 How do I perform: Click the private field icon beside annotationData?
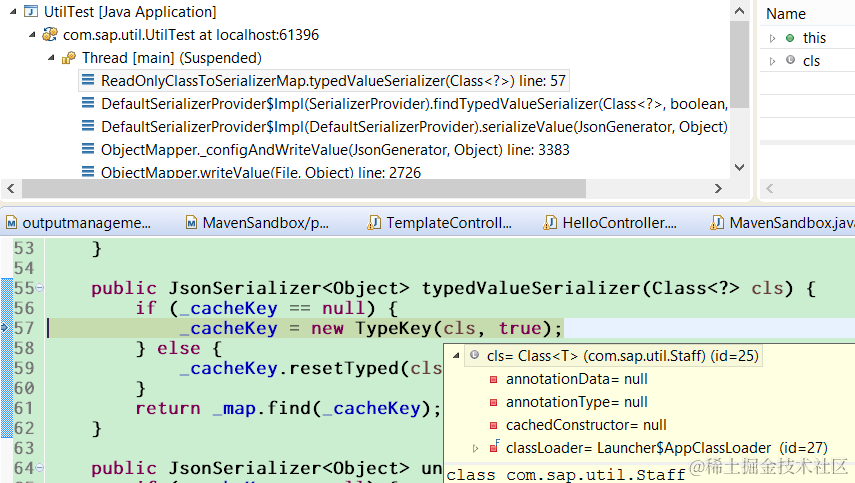pos(493,379)
